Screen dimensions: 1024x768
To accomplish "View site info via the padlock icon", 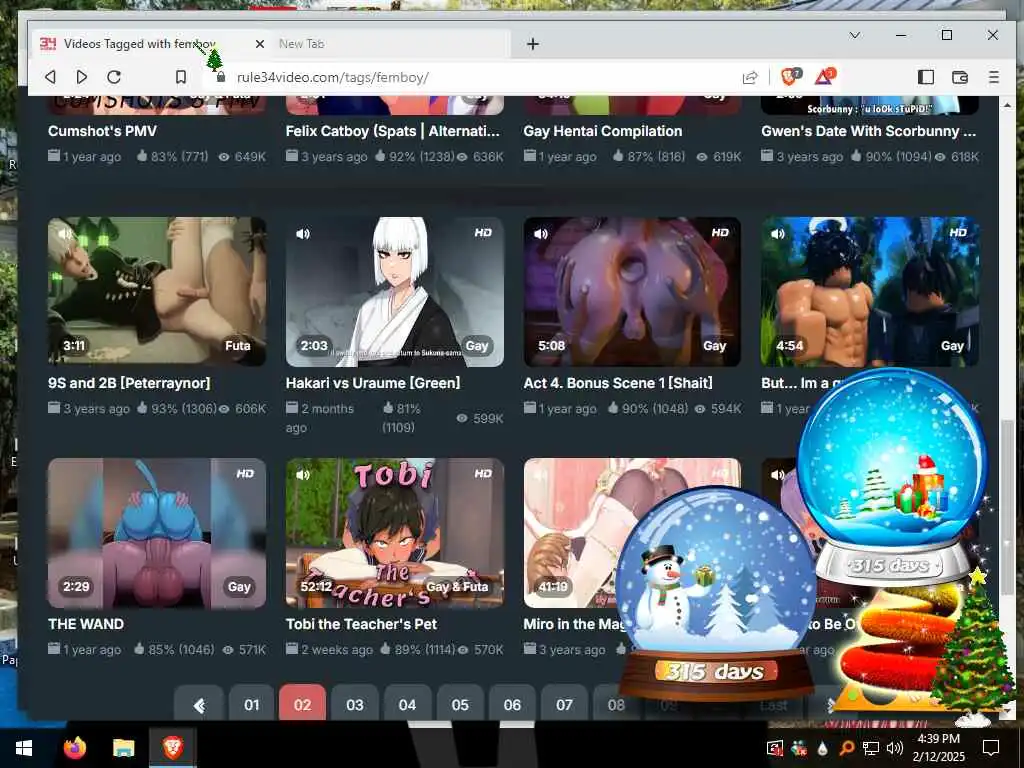I will pos(221,77).
